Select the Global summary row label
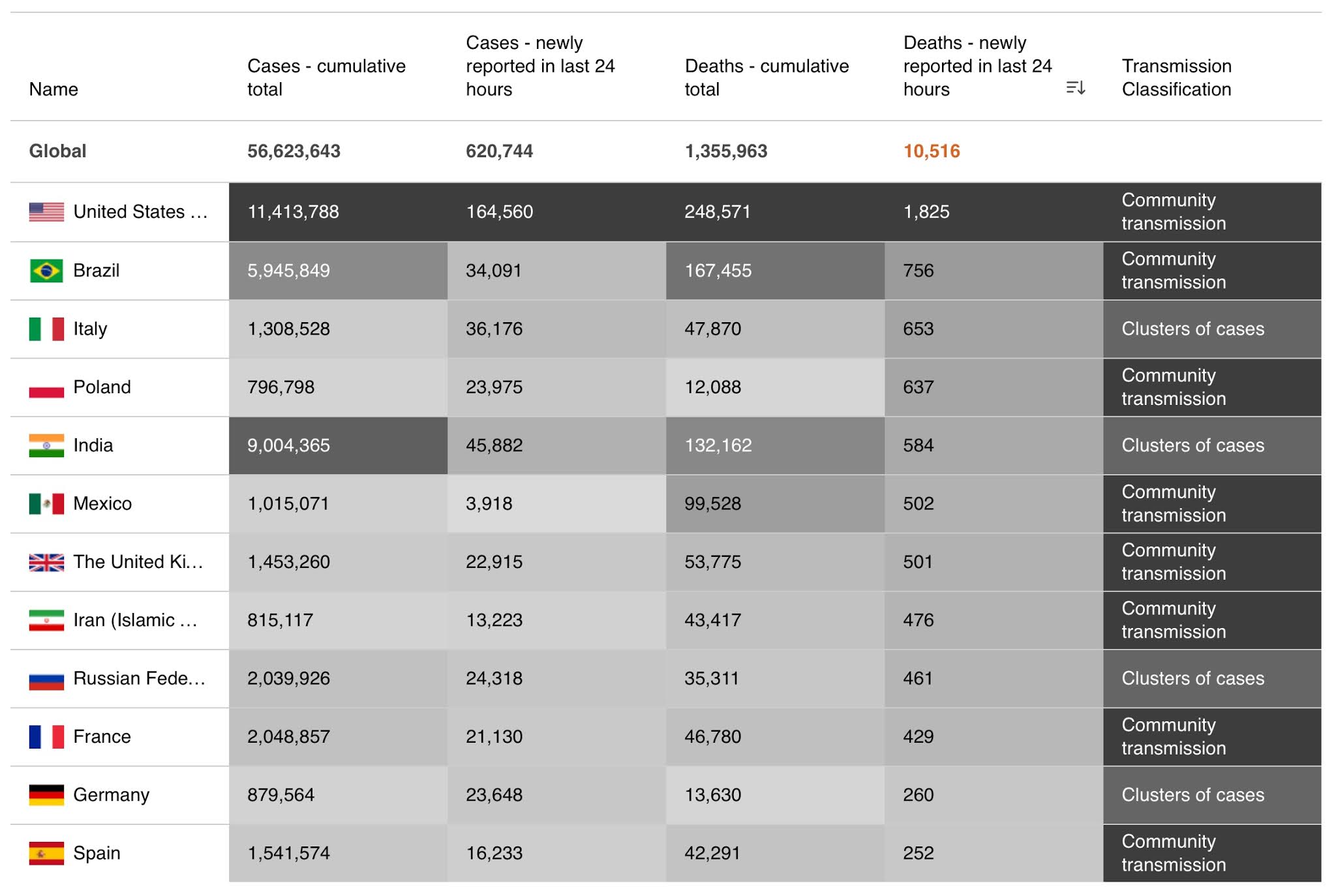This screenshot has width=1336, height=896. [57, 151]
